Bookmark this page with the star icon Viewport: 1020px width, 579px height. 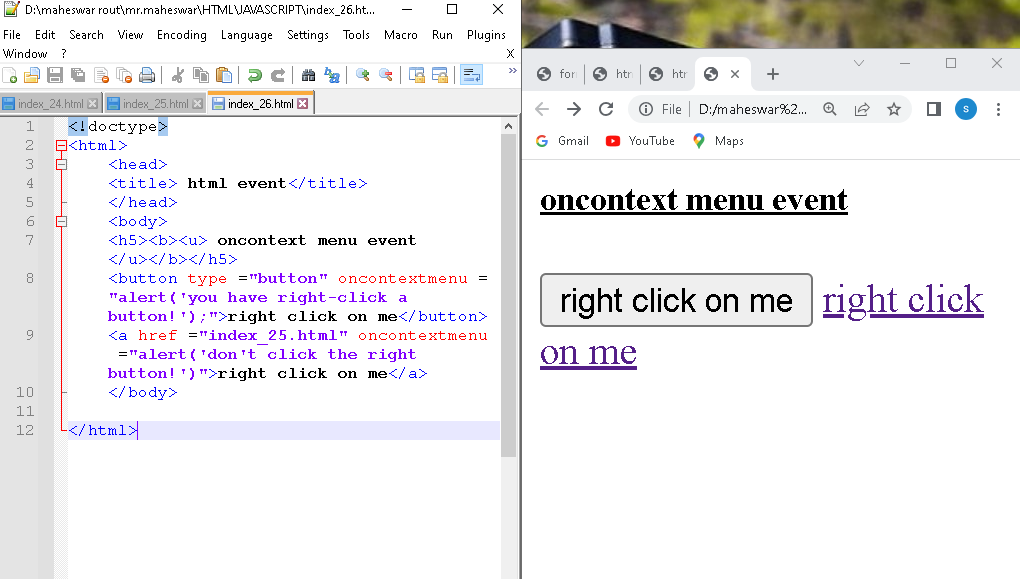(894, 109)
